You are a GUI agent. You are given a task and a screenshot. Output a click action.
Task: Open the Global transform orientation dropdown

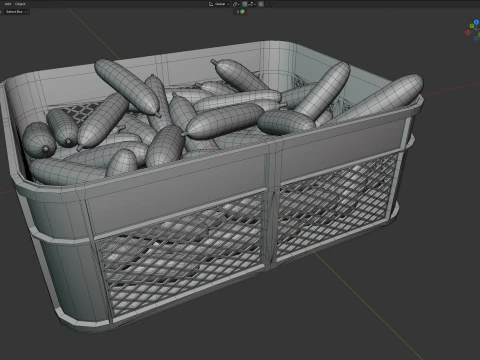click(x=219, y=4)
